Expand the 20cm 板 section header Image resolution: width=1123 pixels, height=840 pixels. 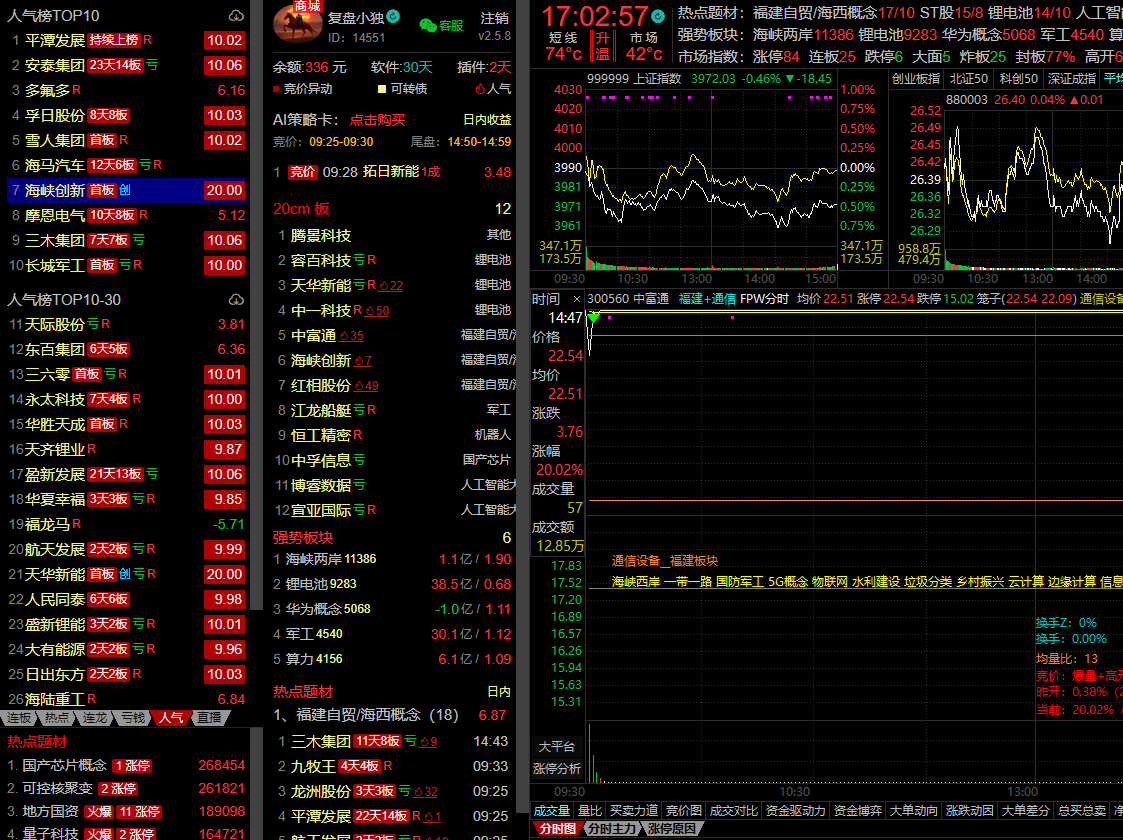(301, 209)
